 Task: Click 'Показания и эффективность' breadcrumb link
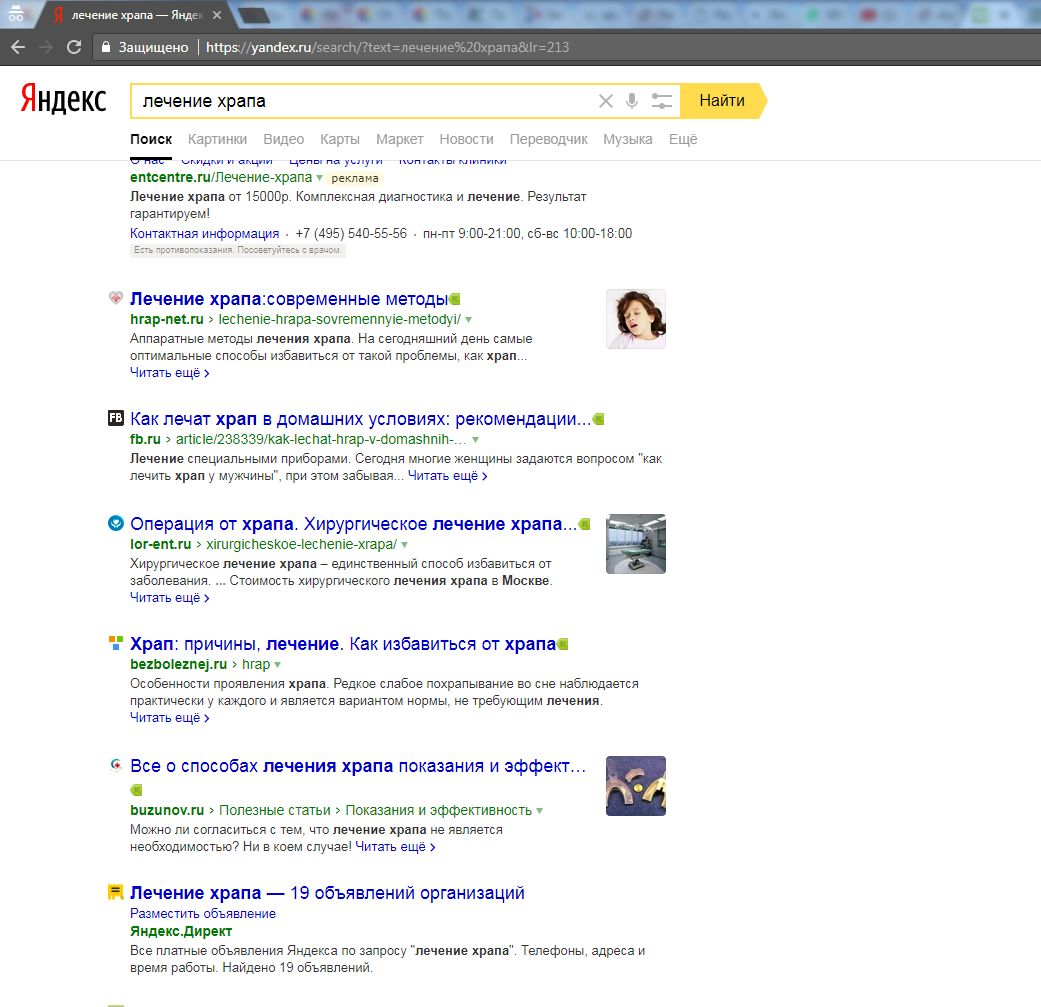[x=439, y=811]
